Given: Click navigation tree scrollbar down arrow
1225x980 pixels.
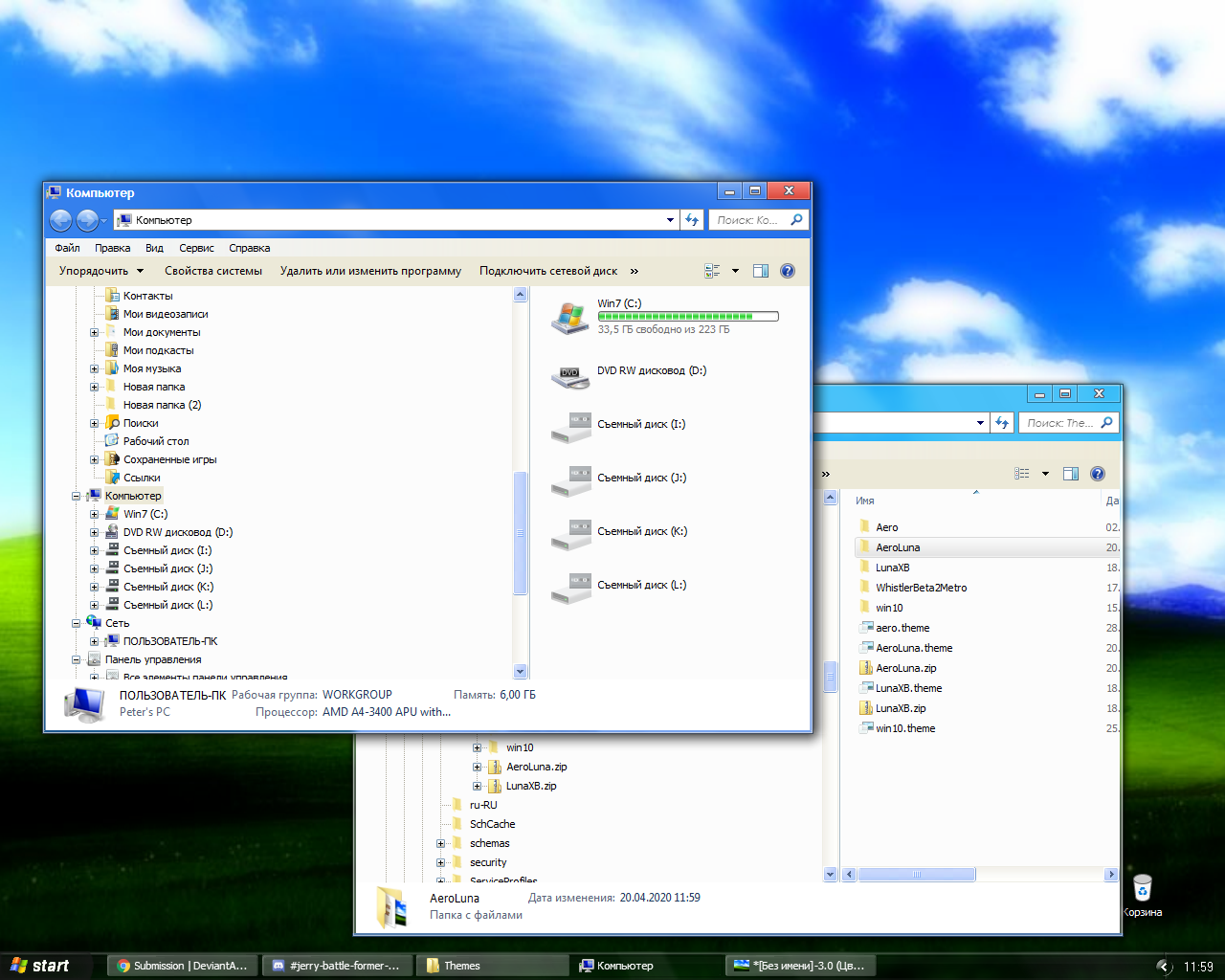Looking at the screenshot, I should [x=521, y=671].
